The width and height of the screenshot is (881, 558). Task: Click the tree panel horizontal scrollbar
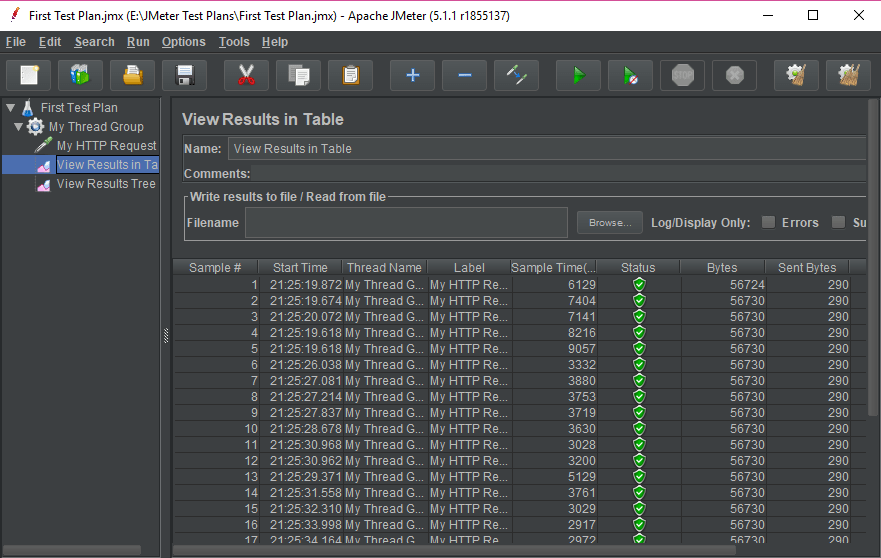point(72,550)
